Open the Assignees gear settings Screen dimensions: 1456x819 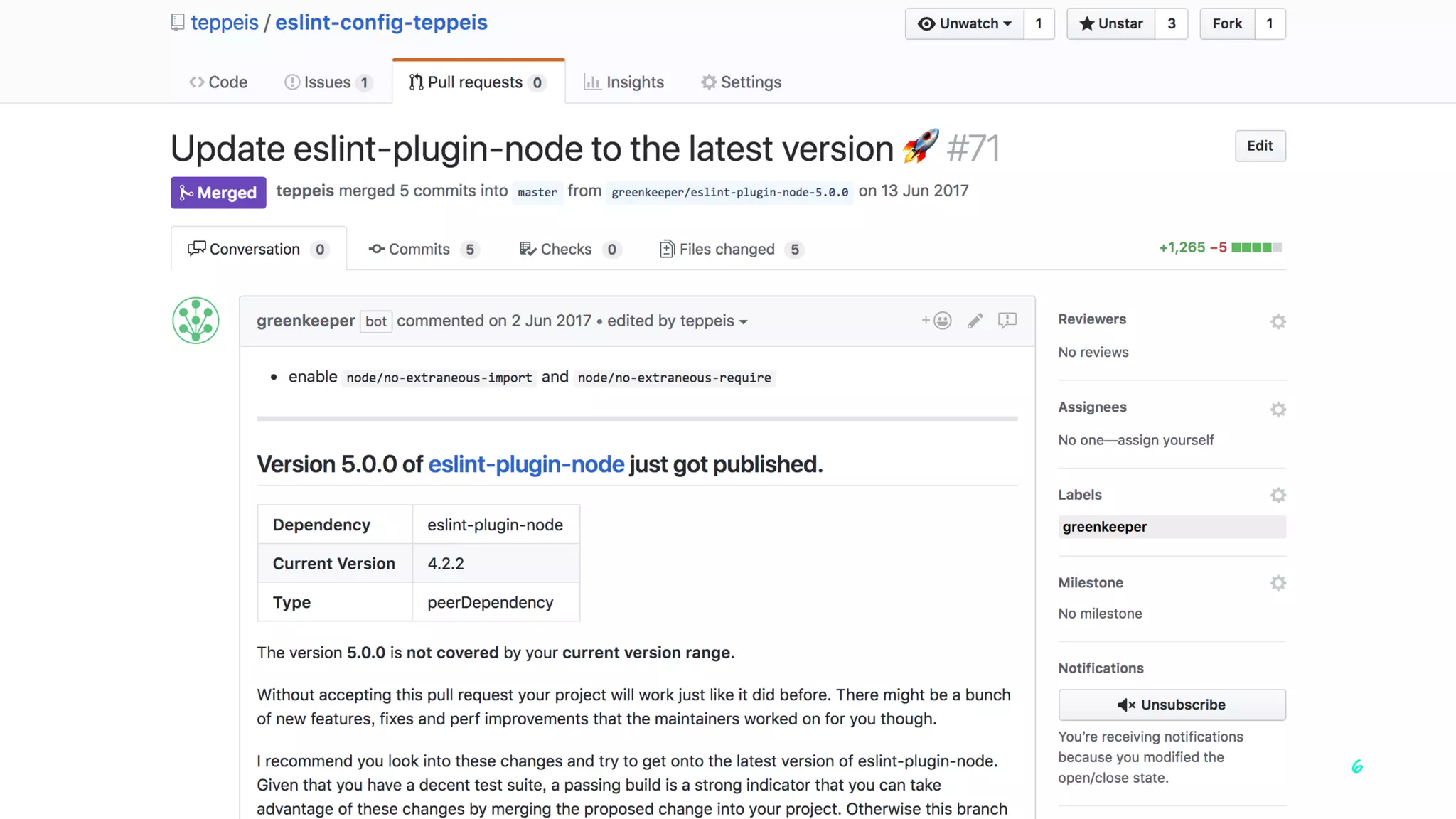pyautogui.click(x=1278, y=409)
